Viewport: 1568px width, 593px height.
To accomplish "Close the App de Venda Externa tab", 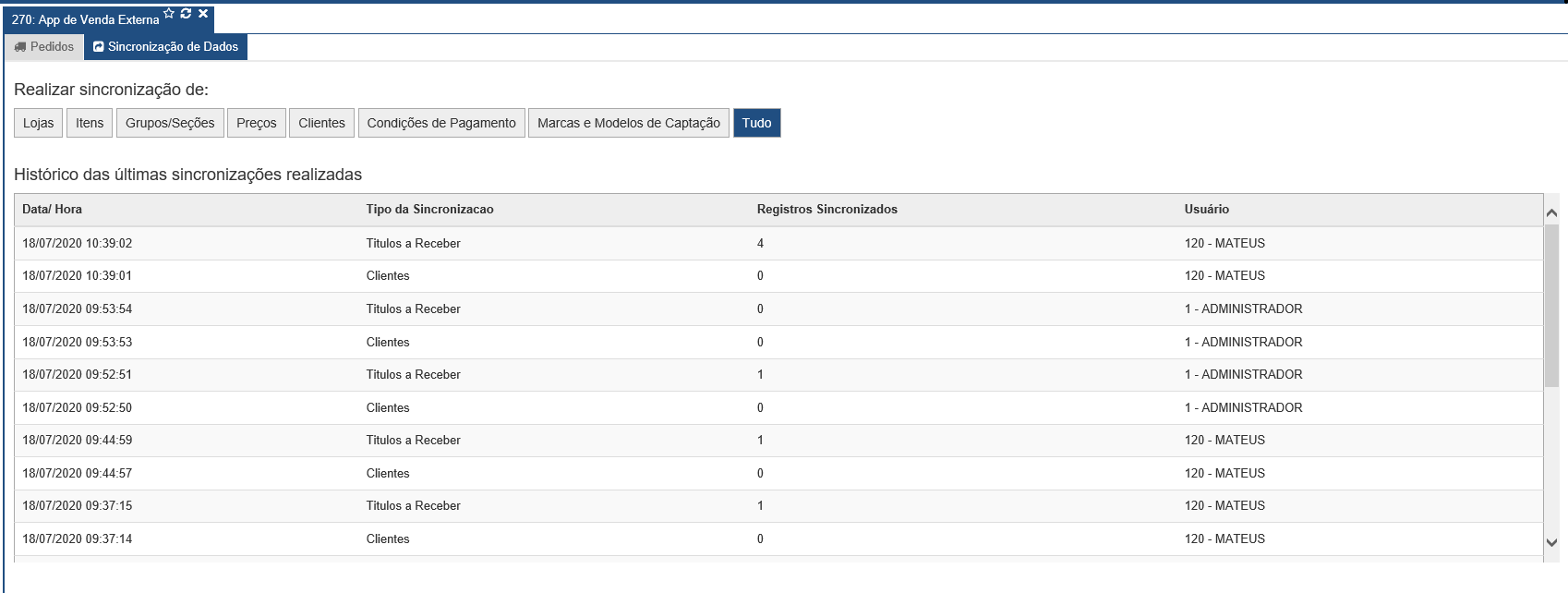I will click(203, 14).
